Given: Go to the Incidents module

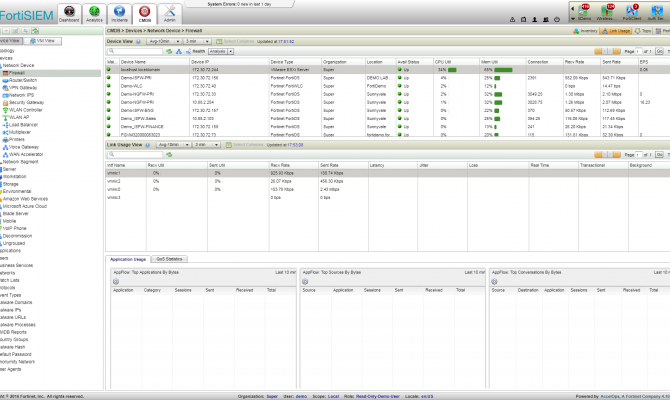Looking at the screenshot, I should [x=120, y=12].
